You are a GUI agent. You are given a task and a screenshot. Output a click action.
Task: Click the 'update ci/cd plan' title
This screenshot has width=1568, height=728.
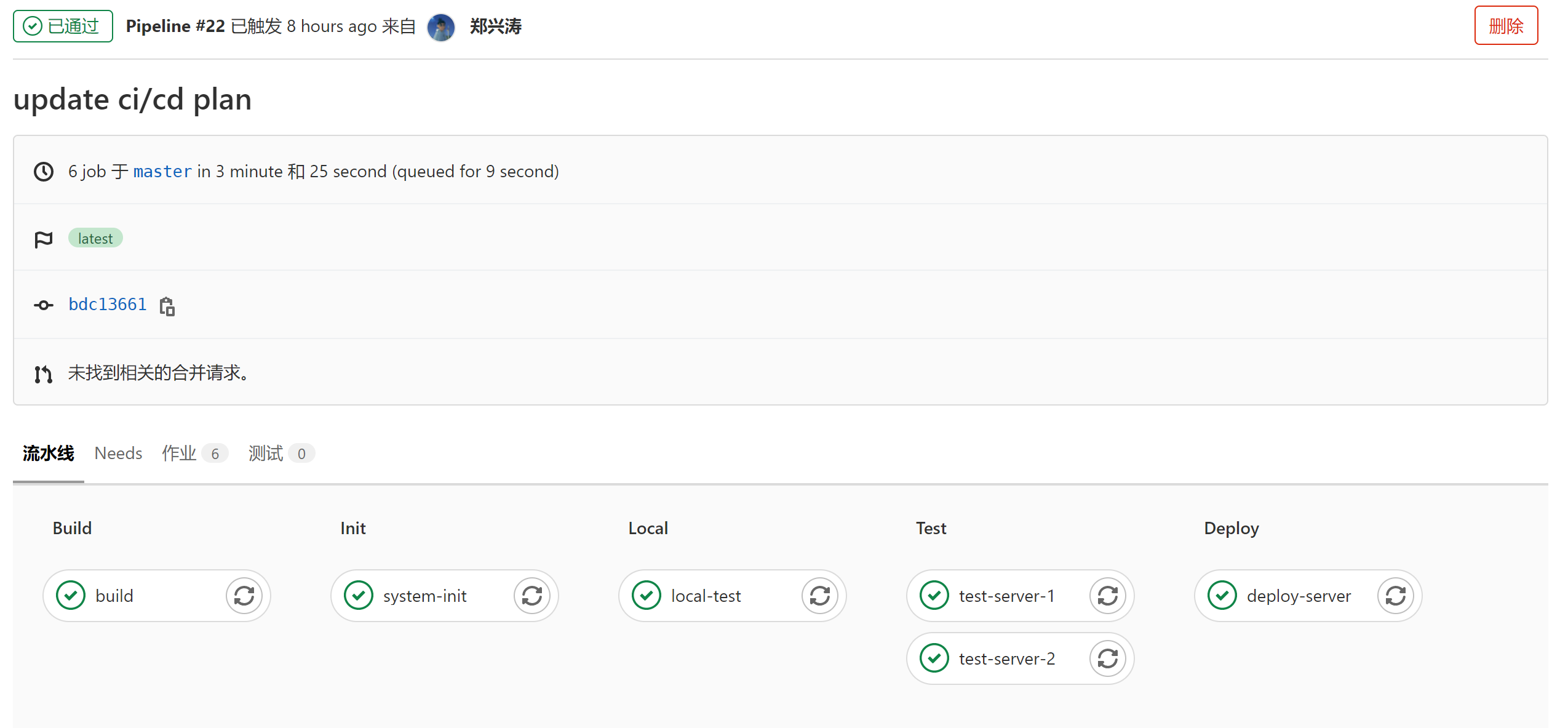133,99
